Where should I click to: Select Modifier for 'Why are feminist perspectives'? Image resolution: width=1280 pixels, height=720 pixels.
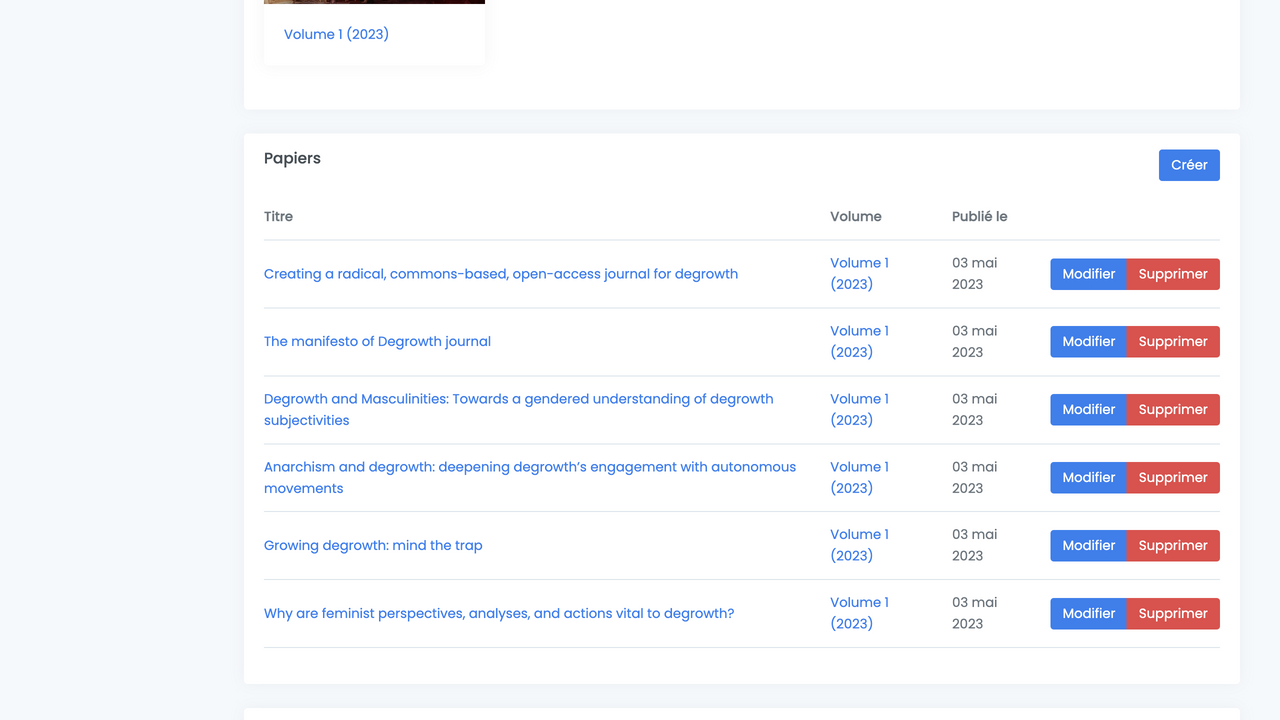1088,614
